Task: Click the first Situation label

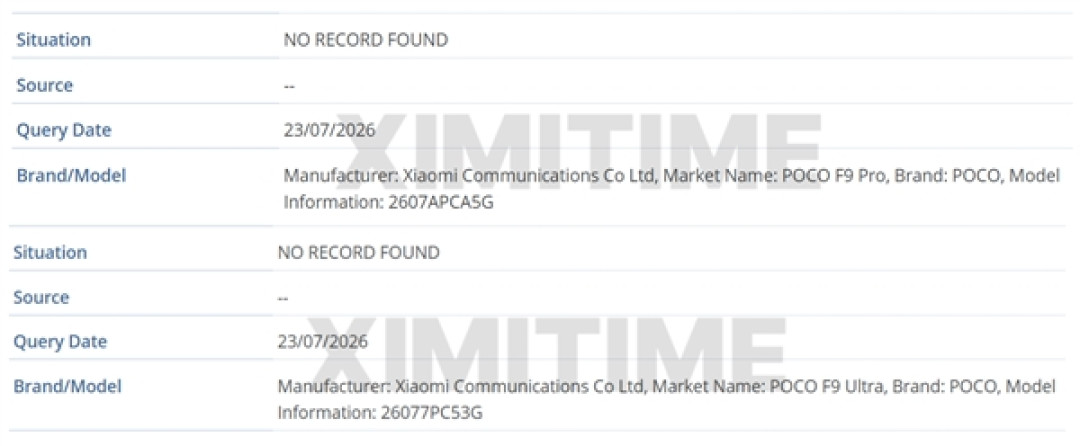Action: coord(54,40)
